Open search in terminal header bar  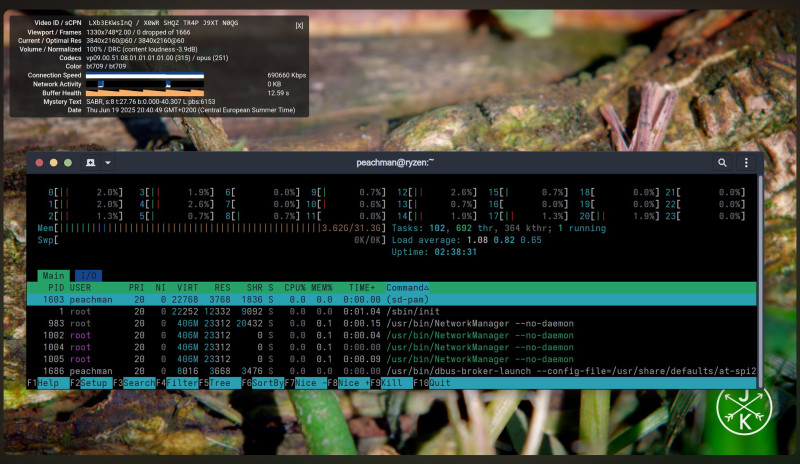click(722, 163)
